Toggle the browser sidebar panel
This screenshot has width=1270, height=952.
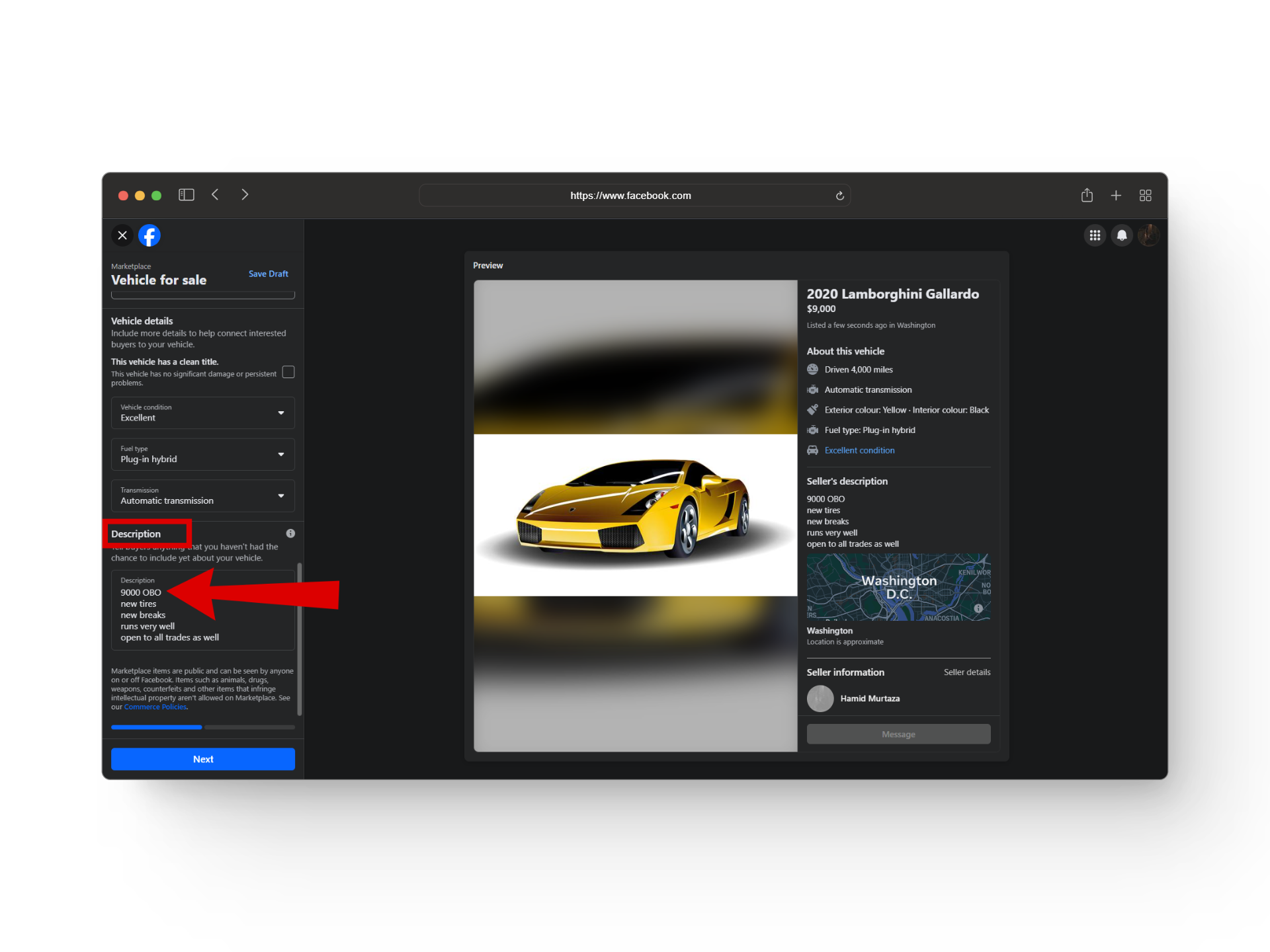click(x=187, y=194)
